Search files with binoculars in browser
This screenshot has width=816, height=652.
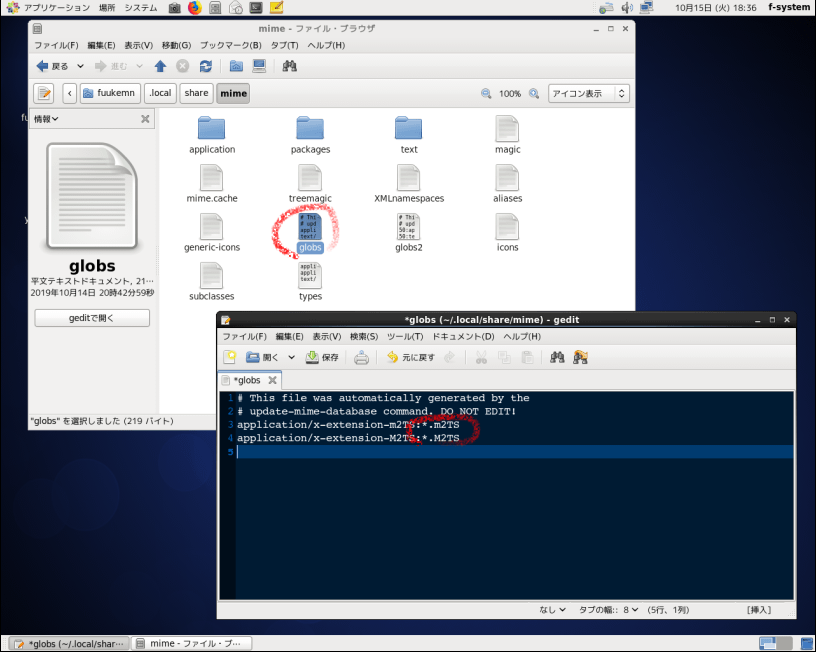point(289,66)
